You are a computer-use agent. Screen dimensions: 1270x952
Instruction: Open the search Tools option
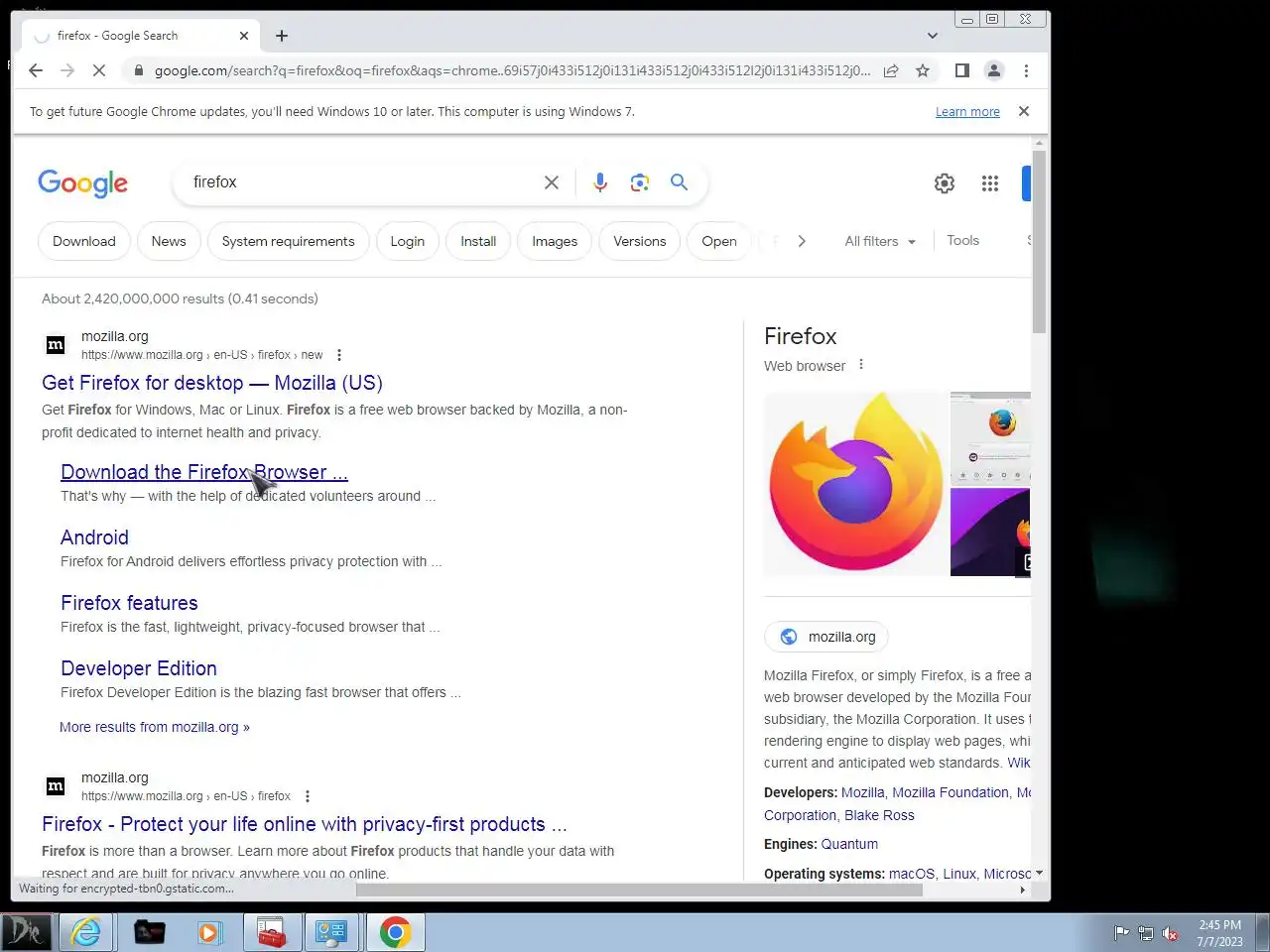pyautogui.click(x=962, y=240)
